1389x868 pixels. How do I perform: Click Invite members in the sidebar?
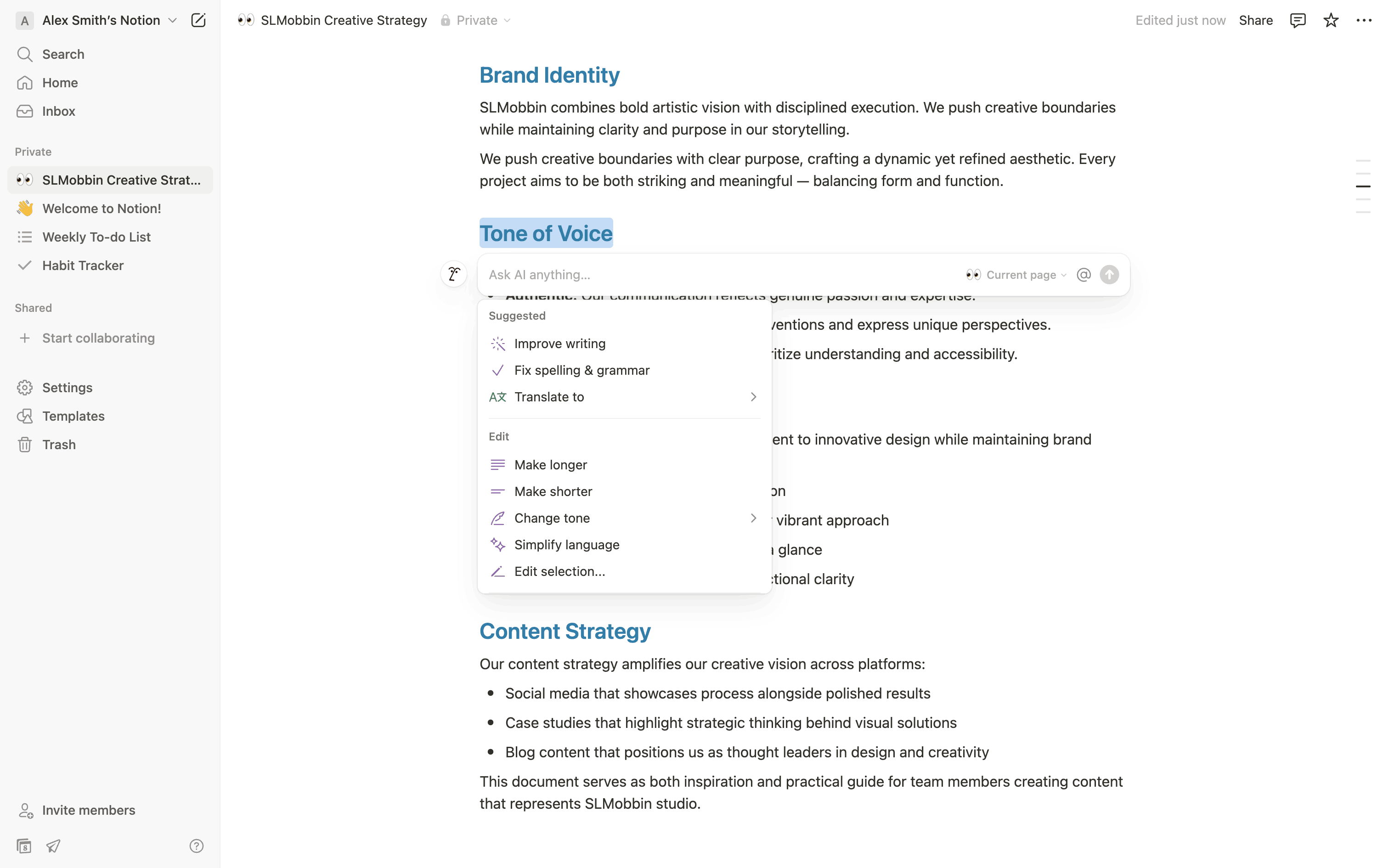88,810
